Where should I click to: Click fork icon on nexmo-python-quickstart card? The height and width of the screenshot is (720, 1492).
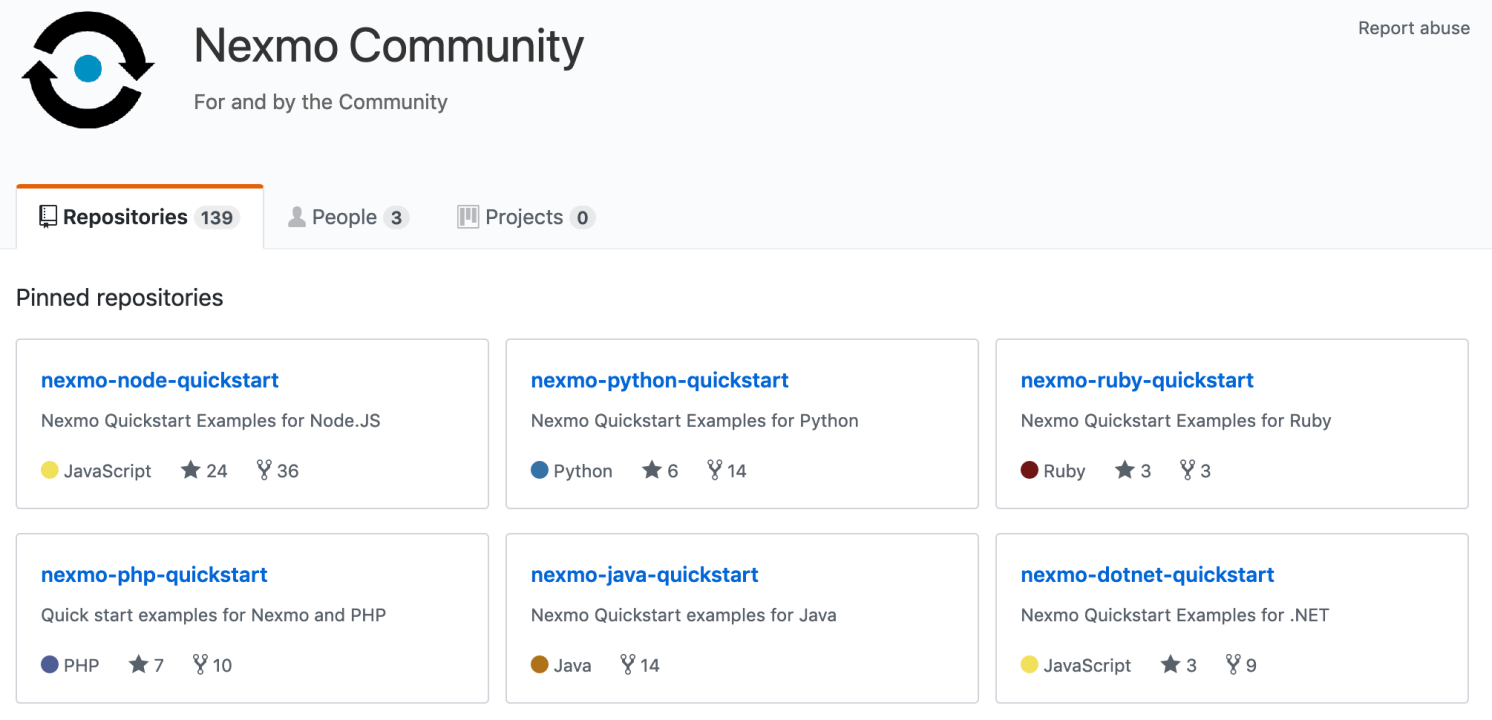pyautogui.click(x=714, y=470)
